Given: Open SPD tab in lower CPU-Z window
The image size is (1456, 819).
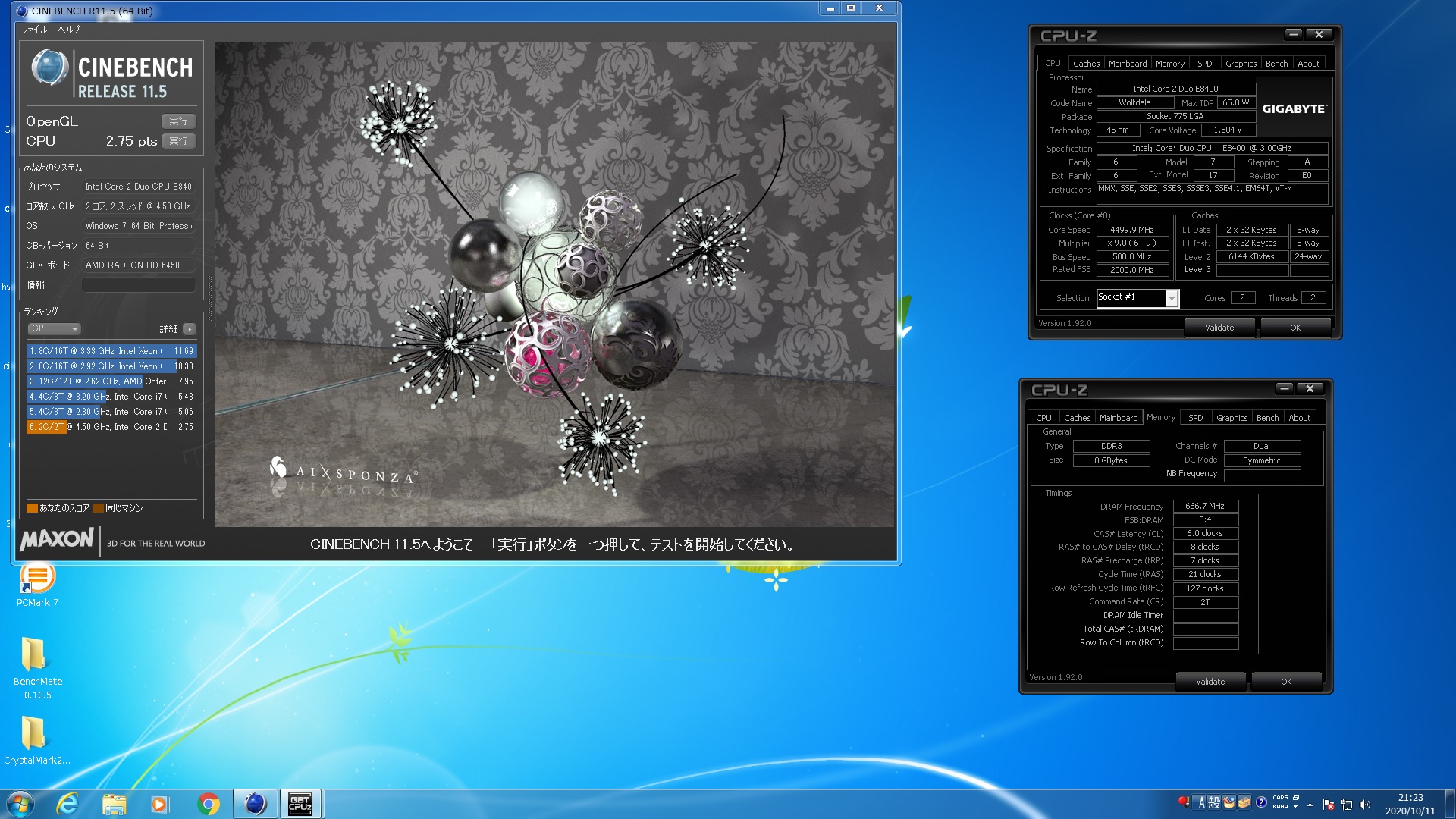Looking at the screenshot, I should (1196, 418).
